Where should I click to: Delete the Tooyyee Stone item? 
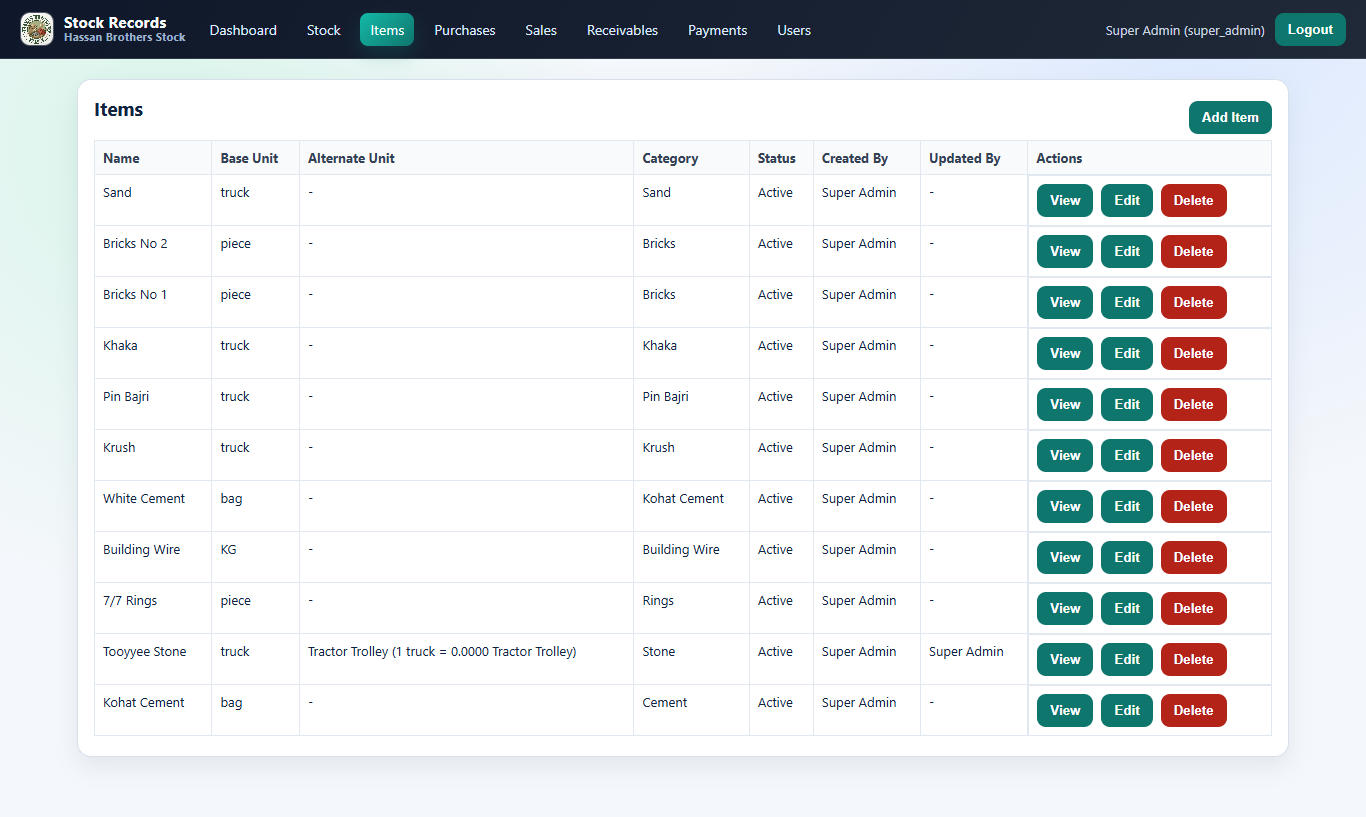tap(1193, 659)
